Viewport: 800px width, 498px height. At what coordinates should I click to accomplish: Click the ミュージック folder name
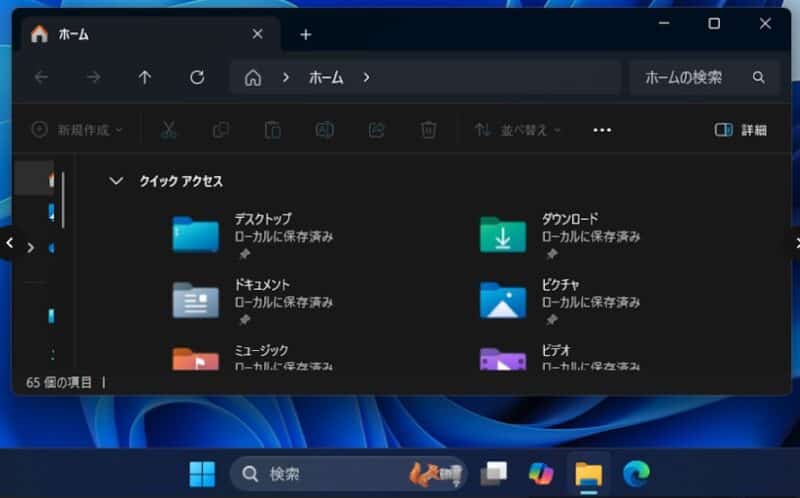[261, 351]
